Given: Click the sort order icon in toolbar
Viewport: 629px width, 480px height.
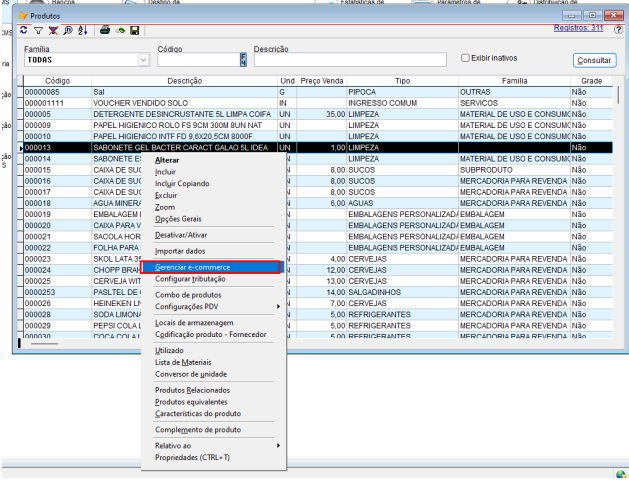Looking at the screenshot, I should (81, 31).
